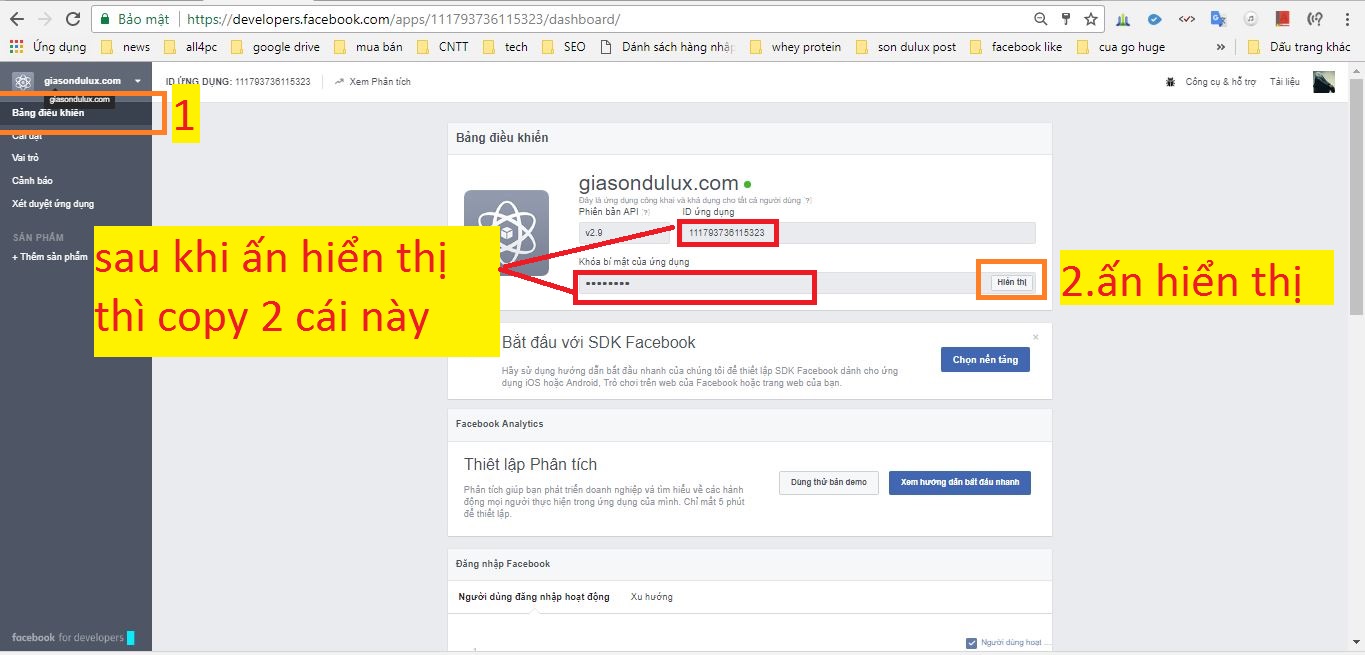Viewport: 1365px width, 655px height.
Task: Click the atom app icon in the sidebar header
Action: 23,81
